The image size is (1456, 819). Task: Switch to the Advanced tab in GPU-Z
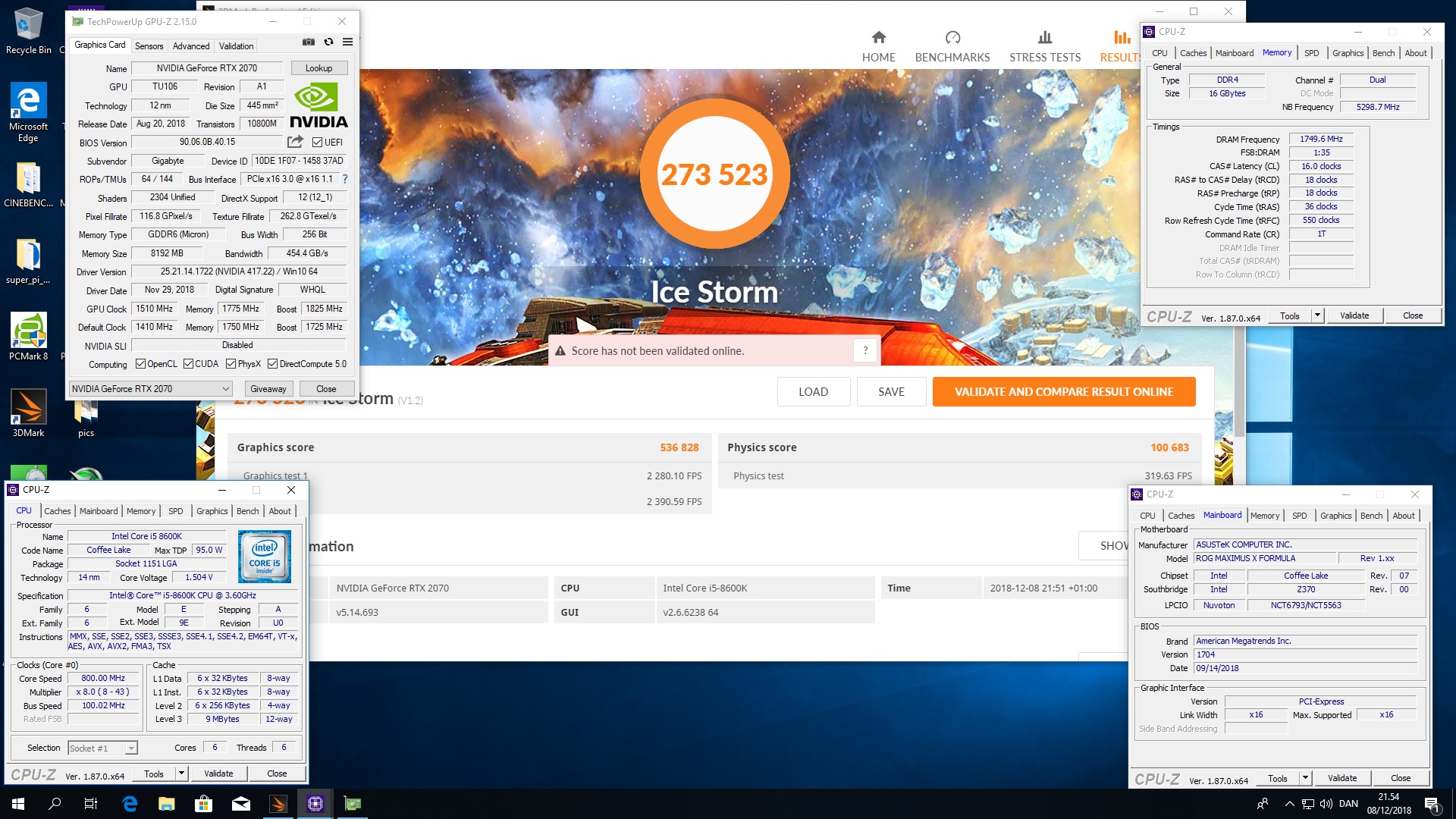point(191,46)
